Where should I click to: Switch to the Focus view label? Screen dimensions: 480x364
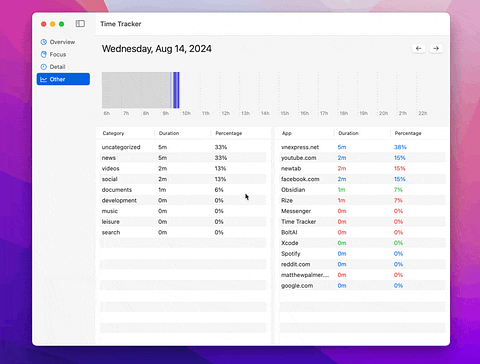point(58,54)
